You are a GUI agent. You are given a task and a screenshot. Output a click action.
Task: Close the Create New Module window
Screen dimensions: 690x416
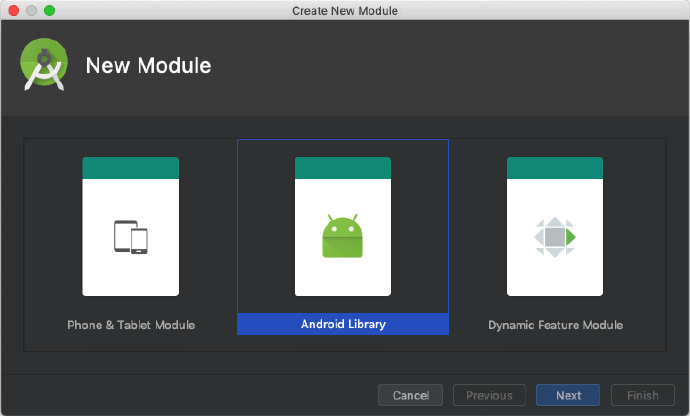(14, 11)
